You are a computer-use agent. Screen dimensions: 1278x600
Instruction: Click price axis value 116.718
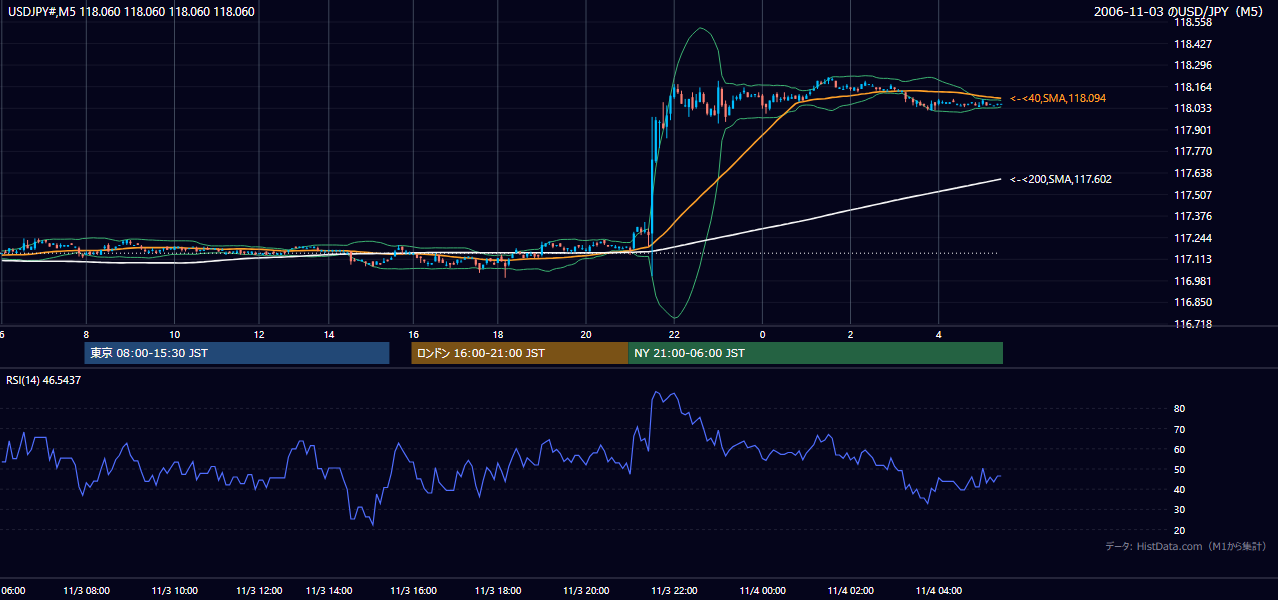click(1193, 324)
